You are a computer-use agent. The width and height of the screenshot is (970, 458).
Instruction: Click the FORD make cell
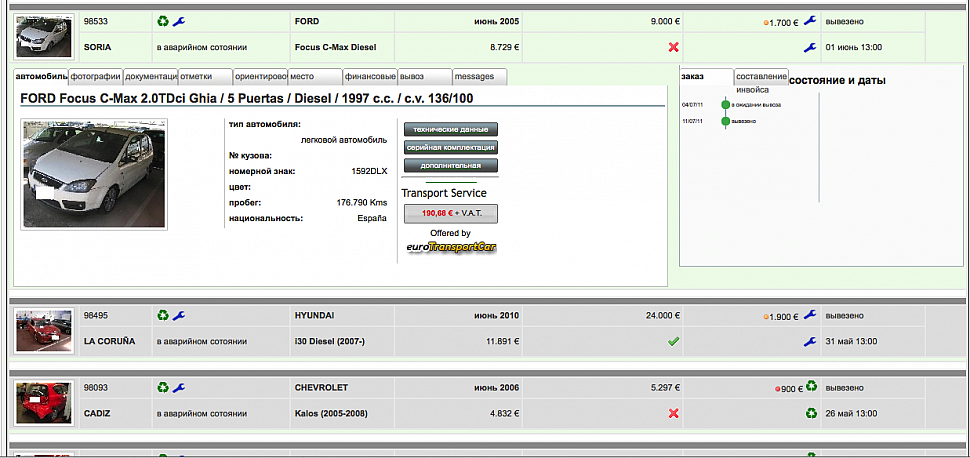pyautogui.click(x=343, y=22)
